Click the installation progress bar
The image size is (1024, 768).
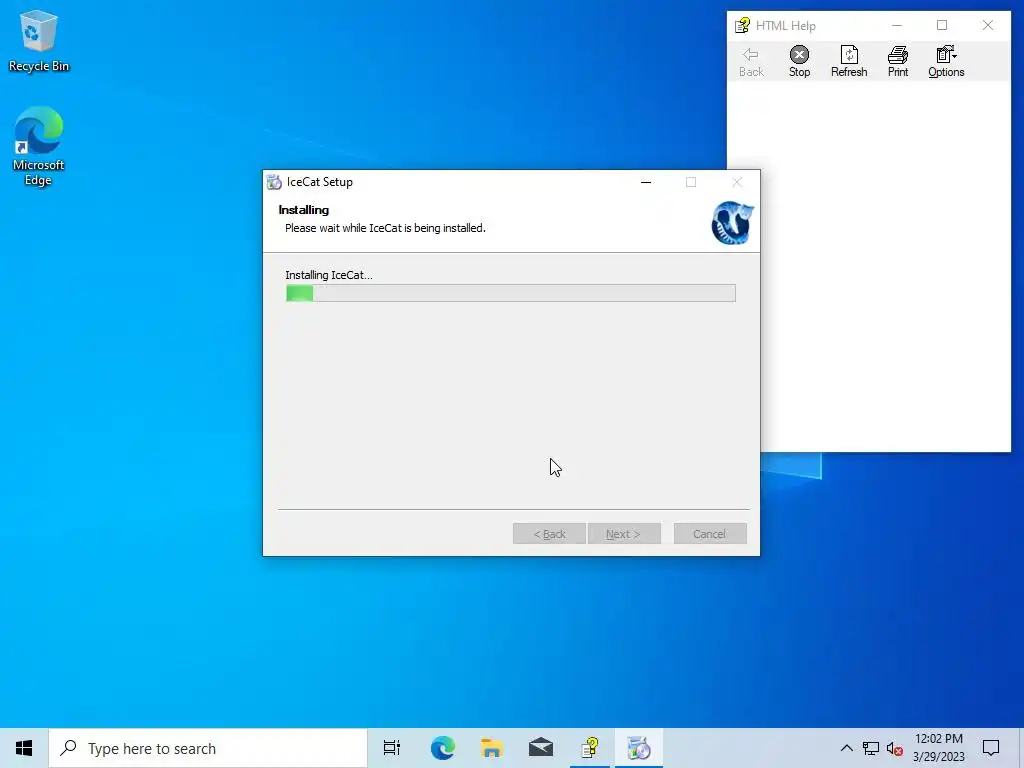tap(511, 293)
